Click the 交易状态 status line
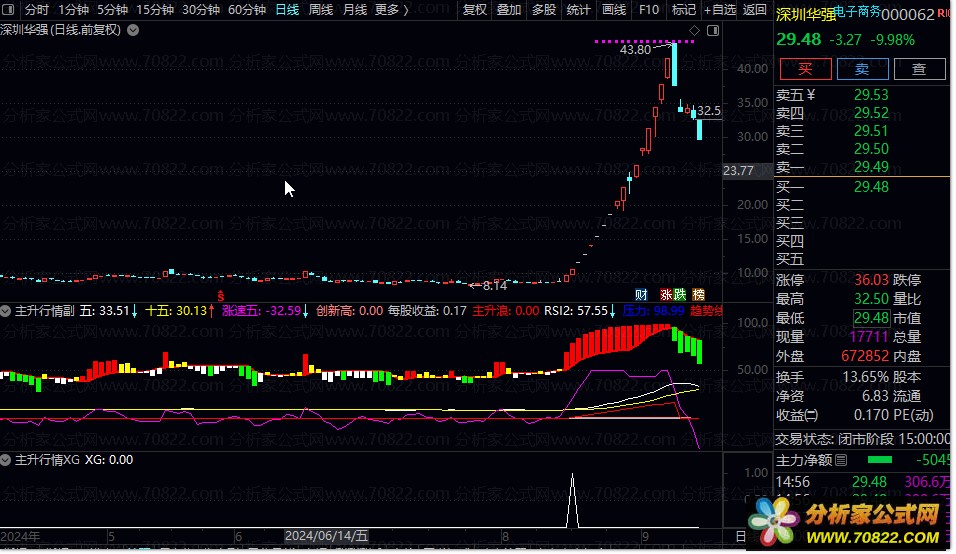 (862, 439)
